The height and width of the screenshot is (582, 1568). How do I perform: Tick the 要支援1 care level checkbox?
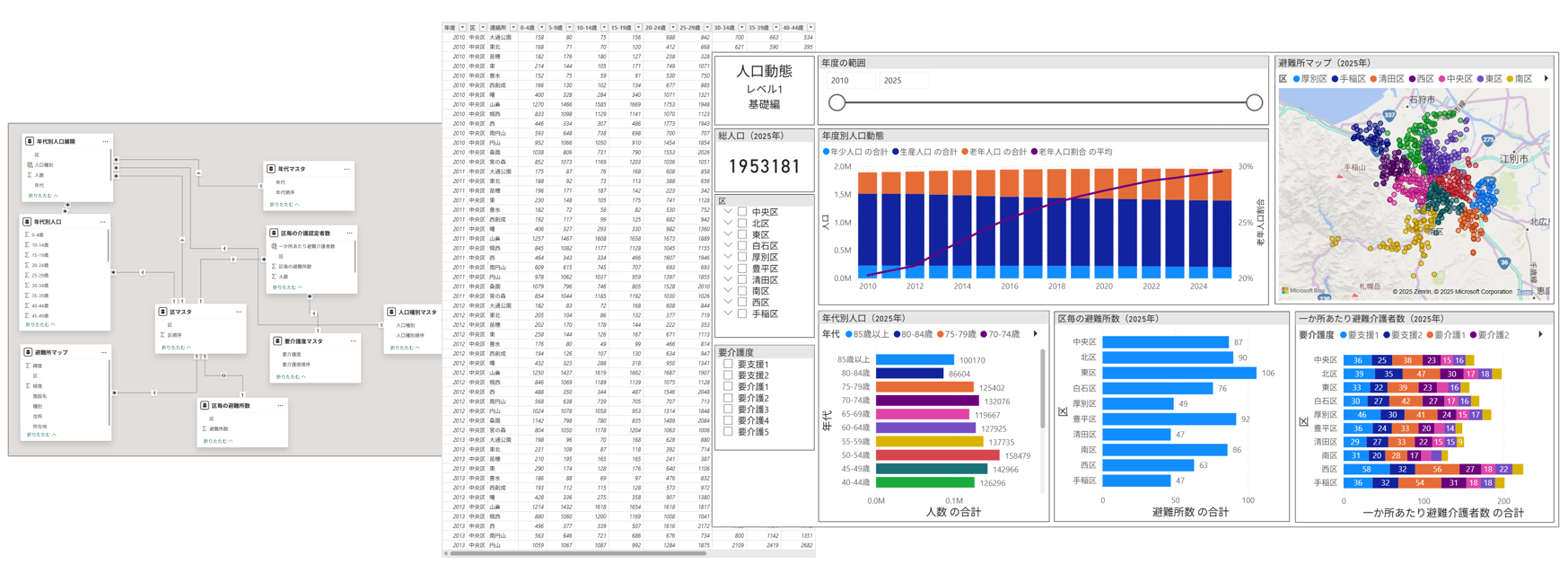coord(729,365)
